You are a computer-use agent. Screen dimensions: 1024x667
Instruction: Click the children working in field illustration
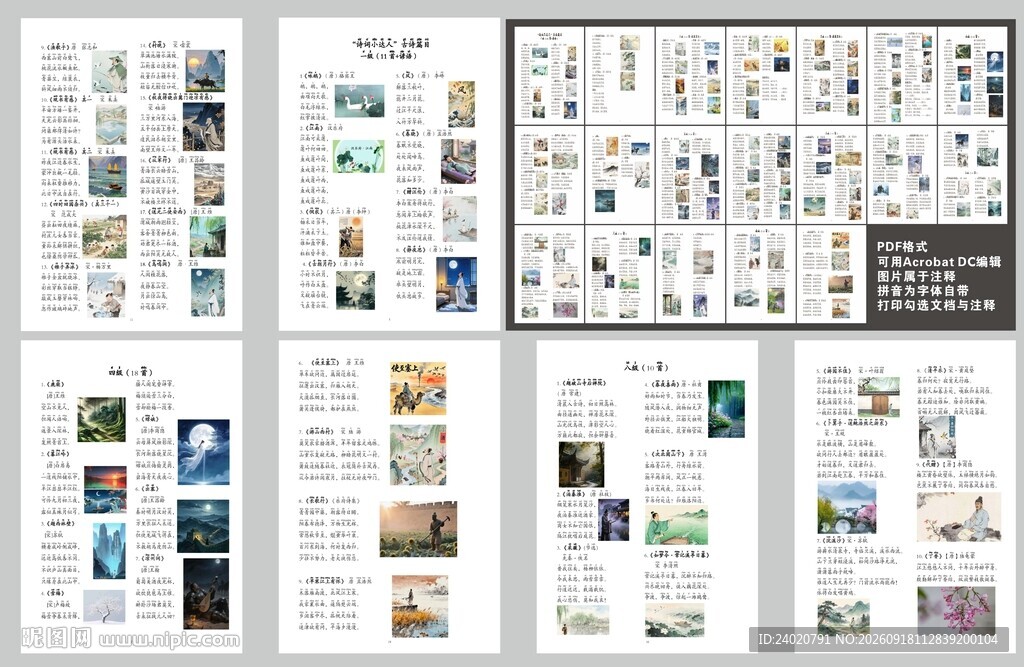tap(104, 237)
